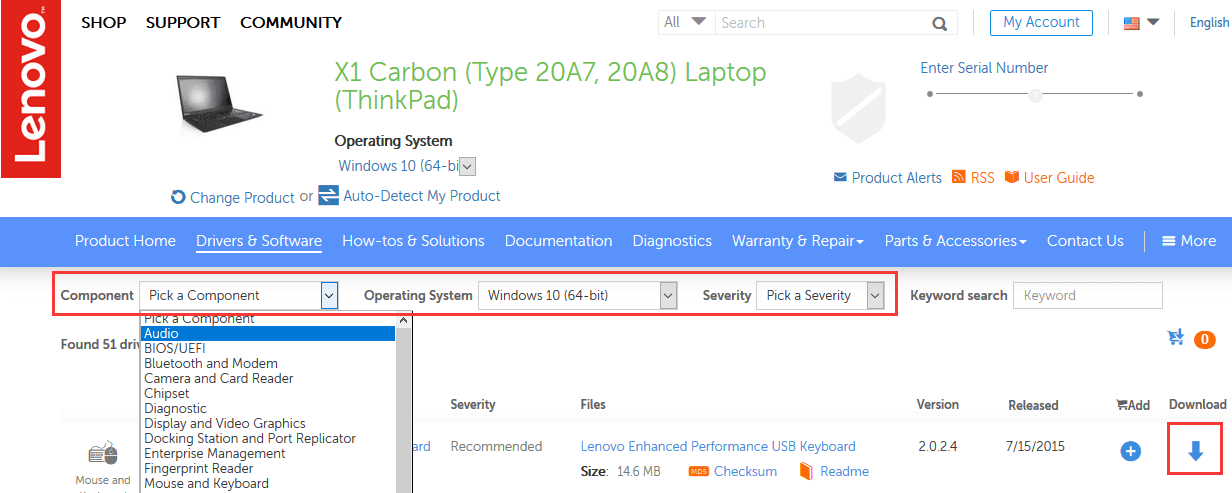The width and height of the screenshot is (1232, 493).
Task: Open the search category All dropdown
Action: [x=685, y=22]
